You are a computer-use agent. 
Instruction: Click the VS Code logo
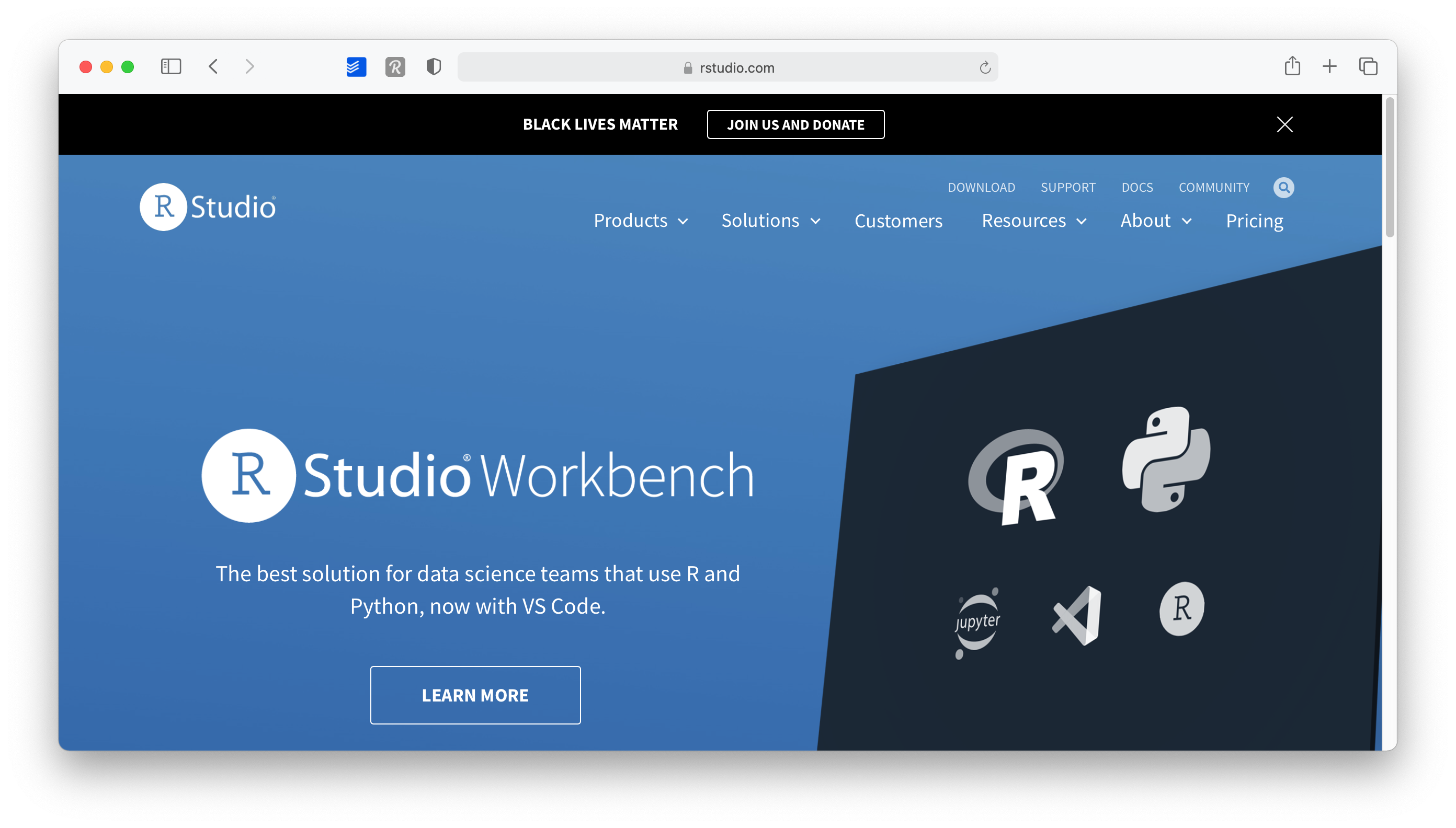click(1076, 616)
